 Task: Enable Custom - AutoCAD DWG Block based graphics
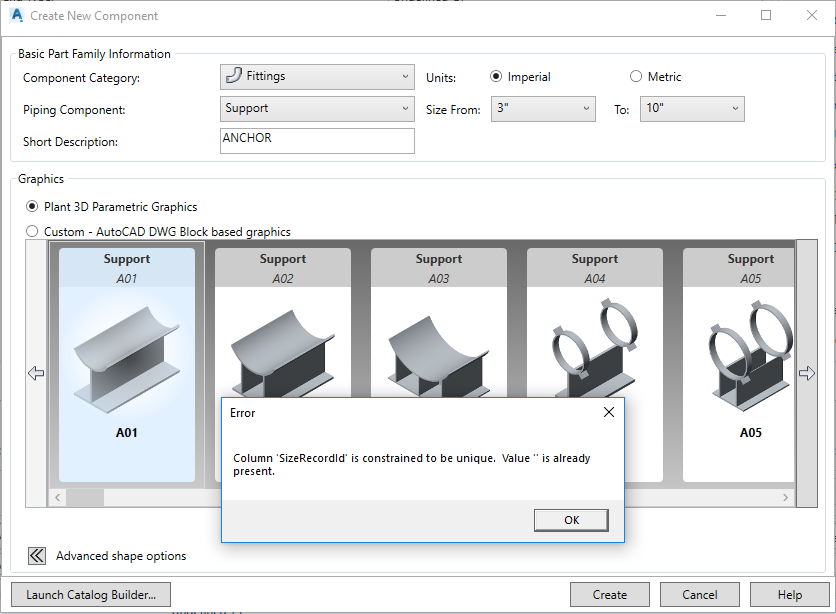tap(31, 231)
